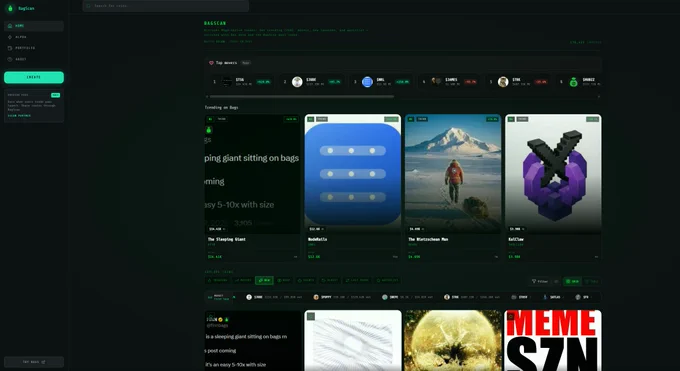Image resolution: width=680 pixels, height=371 pixels.
Task: Click the Home house icon
Action: [10, 26]
